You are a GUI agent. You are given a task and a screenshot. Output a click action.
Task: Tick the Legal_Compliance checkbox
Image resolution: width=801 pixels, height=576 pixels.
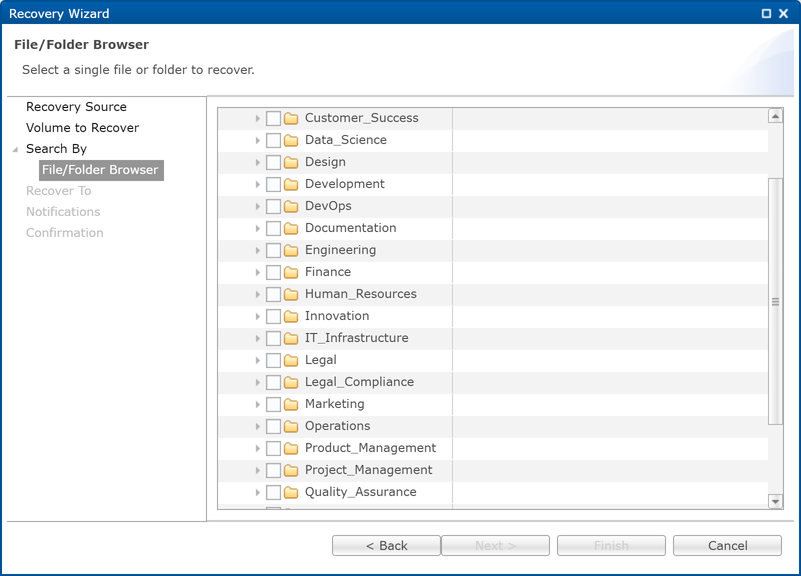pyautogui.click(x=273, y=382)
